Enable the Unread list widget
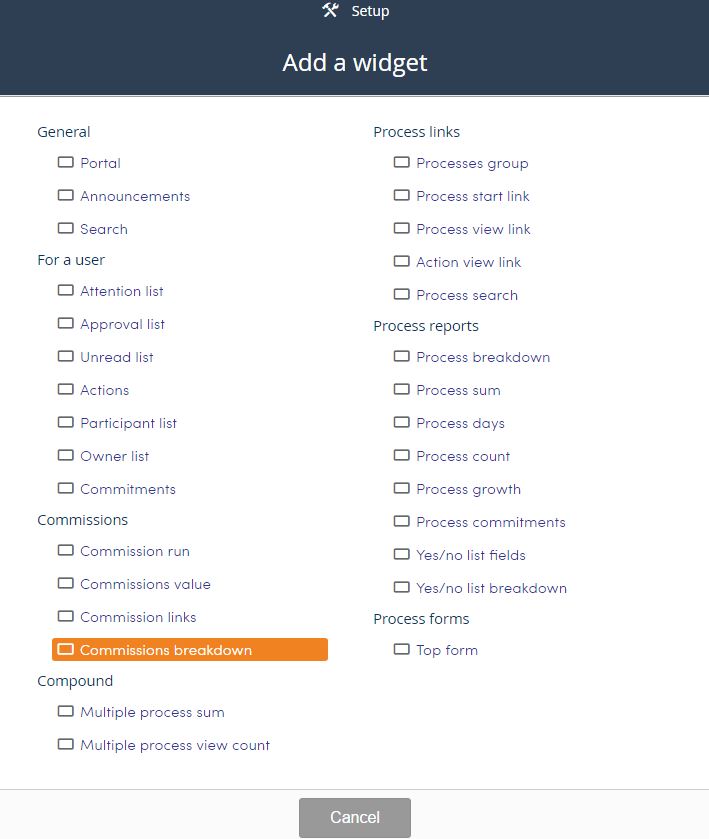Viewport: 709px width, 839px height. (x=66, y=356)
